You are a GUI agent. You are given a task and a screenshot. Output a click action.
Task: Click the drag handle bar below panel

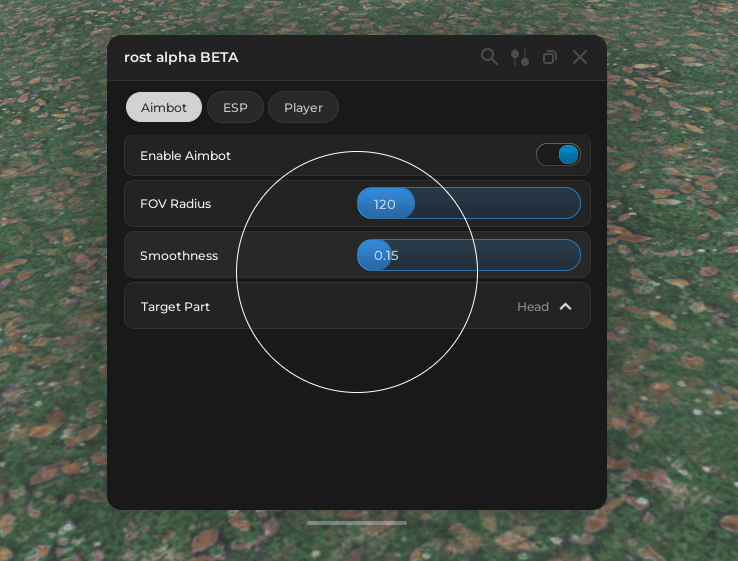point(357,523)
